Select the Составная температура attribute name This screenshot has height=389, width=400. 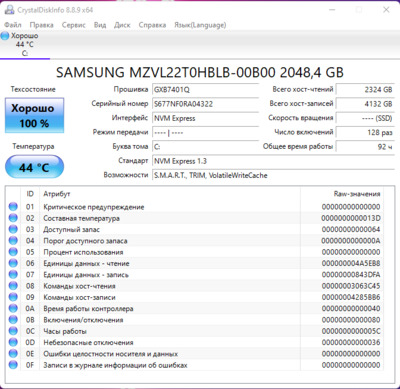pyautogui.click(x=81, y=218)
